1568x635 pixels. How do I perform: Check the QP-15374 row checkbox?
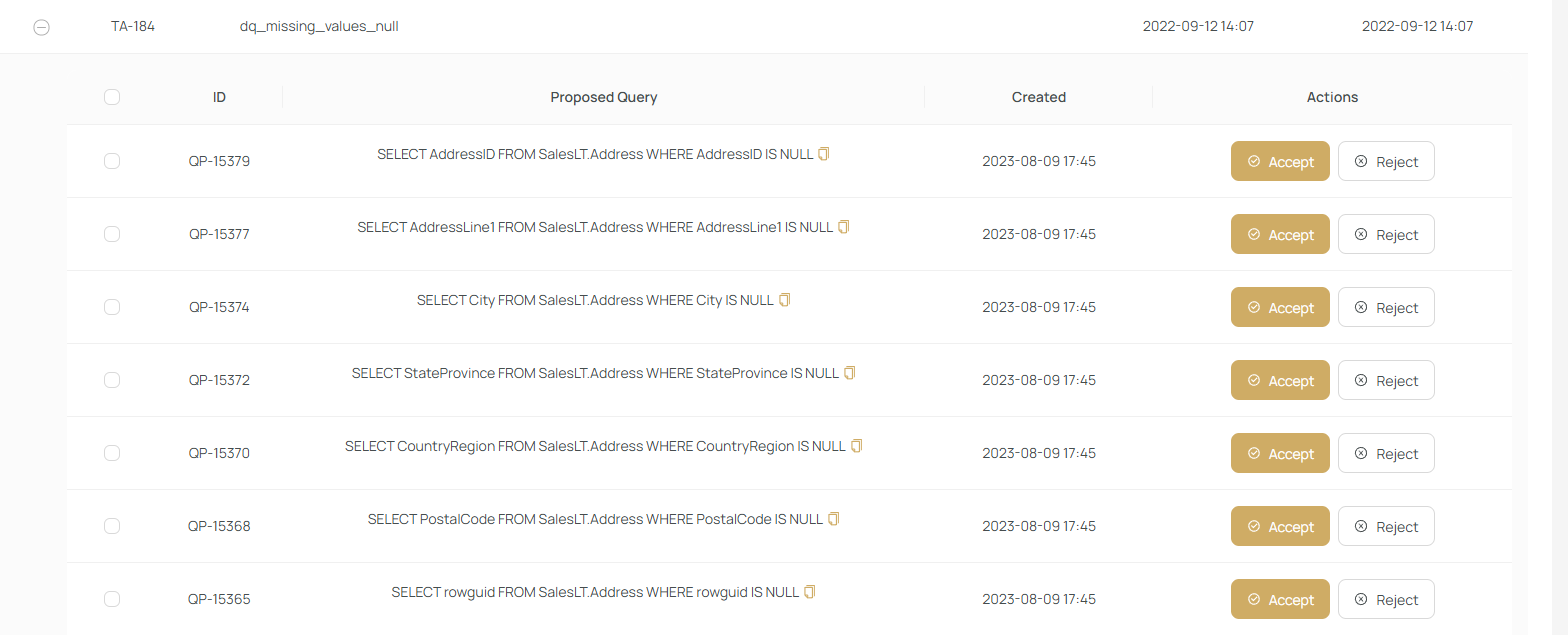(112, 307)
